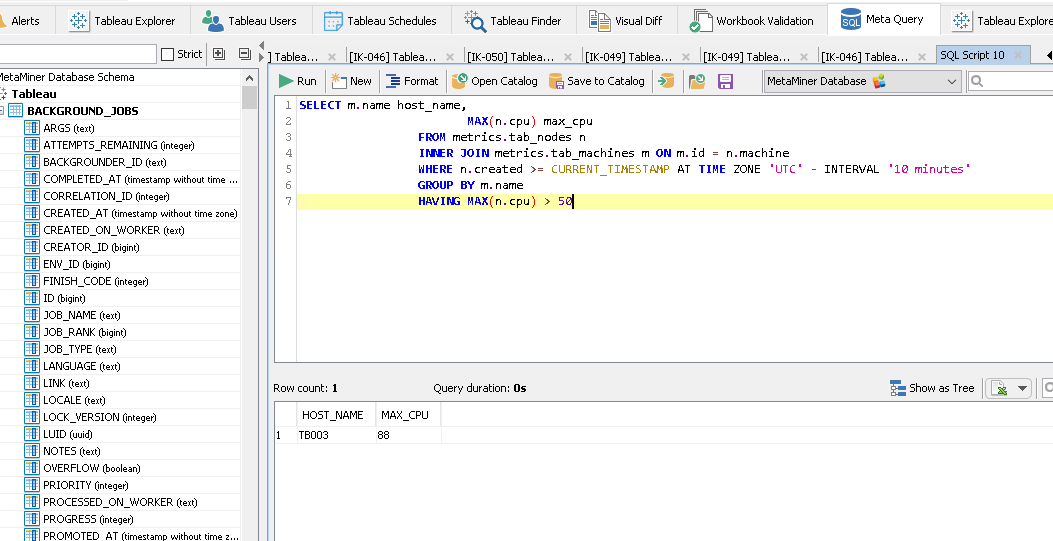Format the SQL code
This screenshot has width=1053, height=541.
pos(412,81)
